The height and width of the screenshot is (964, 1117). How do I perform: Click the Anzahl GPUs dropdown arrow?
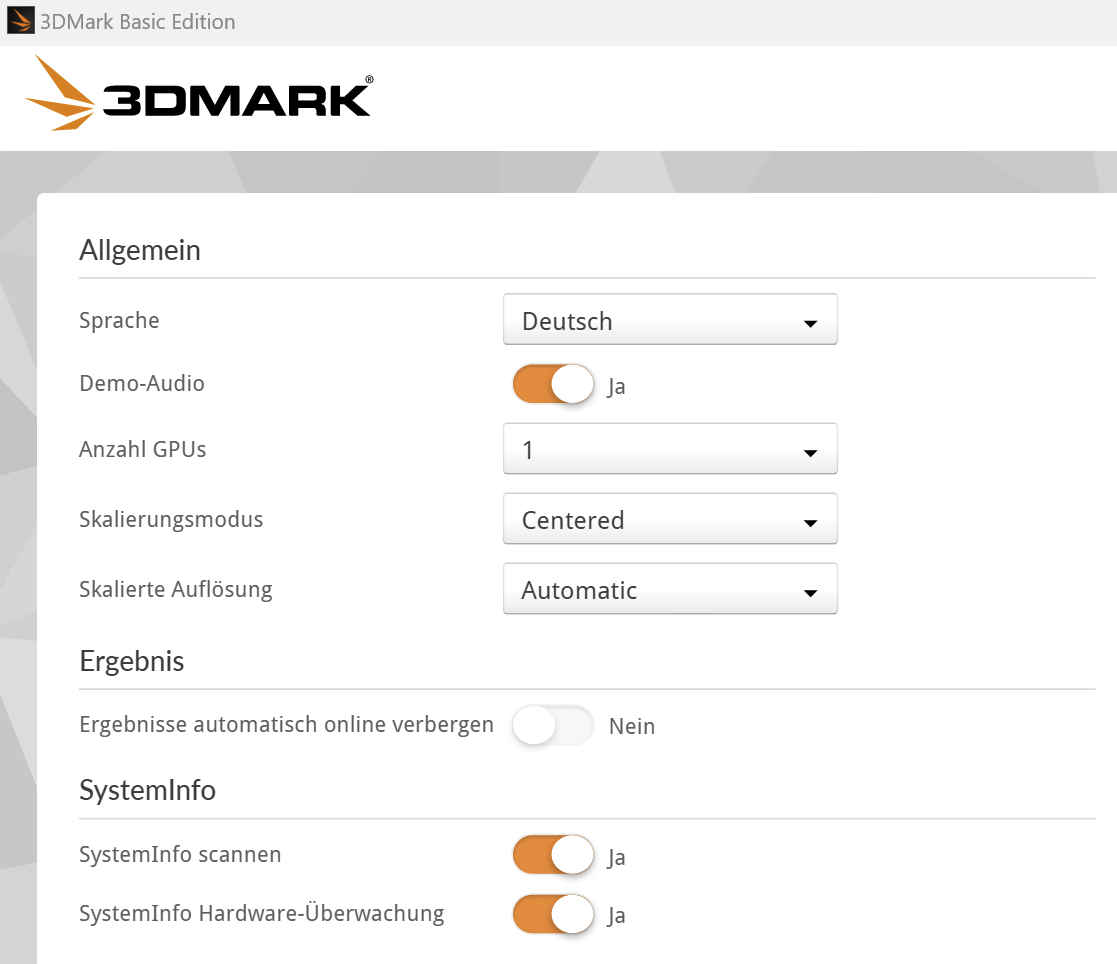(x=810, y=453)
